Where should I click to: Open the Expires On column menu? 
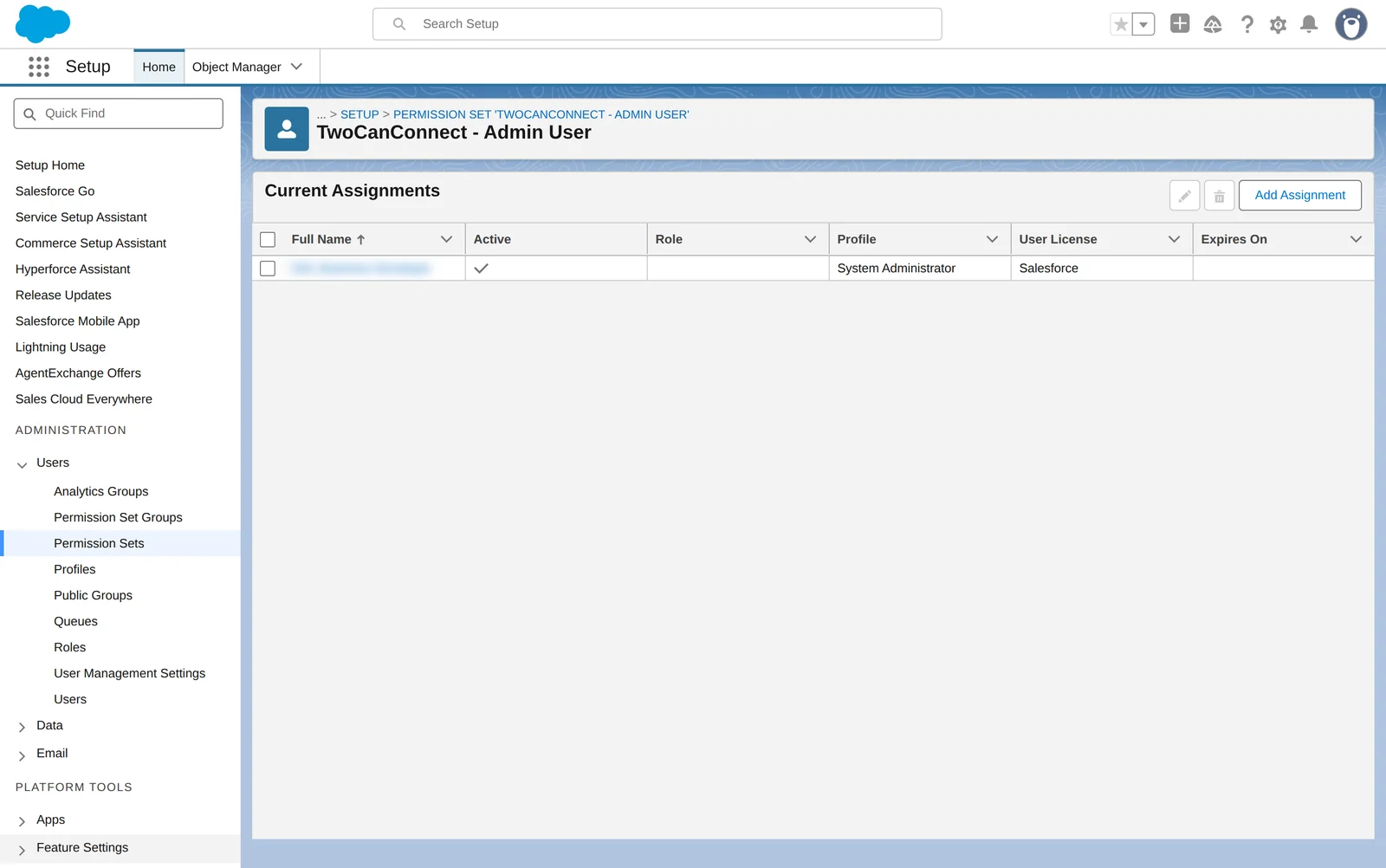(x=1356, y=239)
